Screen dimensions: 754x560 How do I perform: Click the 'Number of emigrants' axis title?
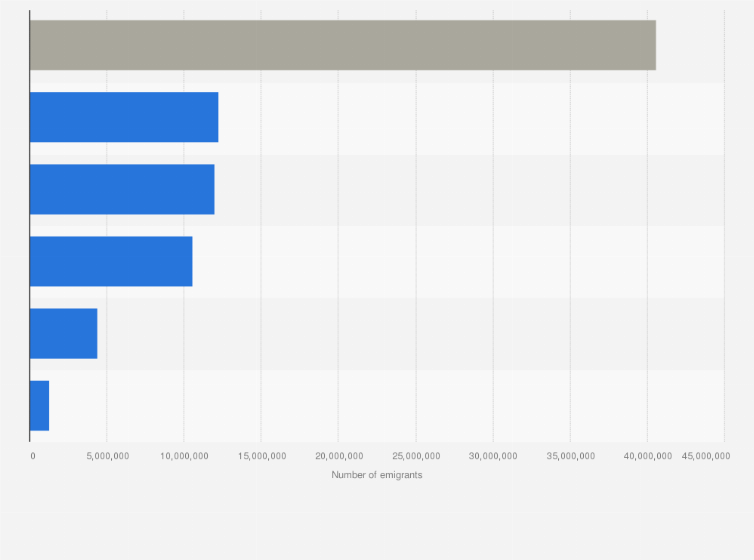377,475
